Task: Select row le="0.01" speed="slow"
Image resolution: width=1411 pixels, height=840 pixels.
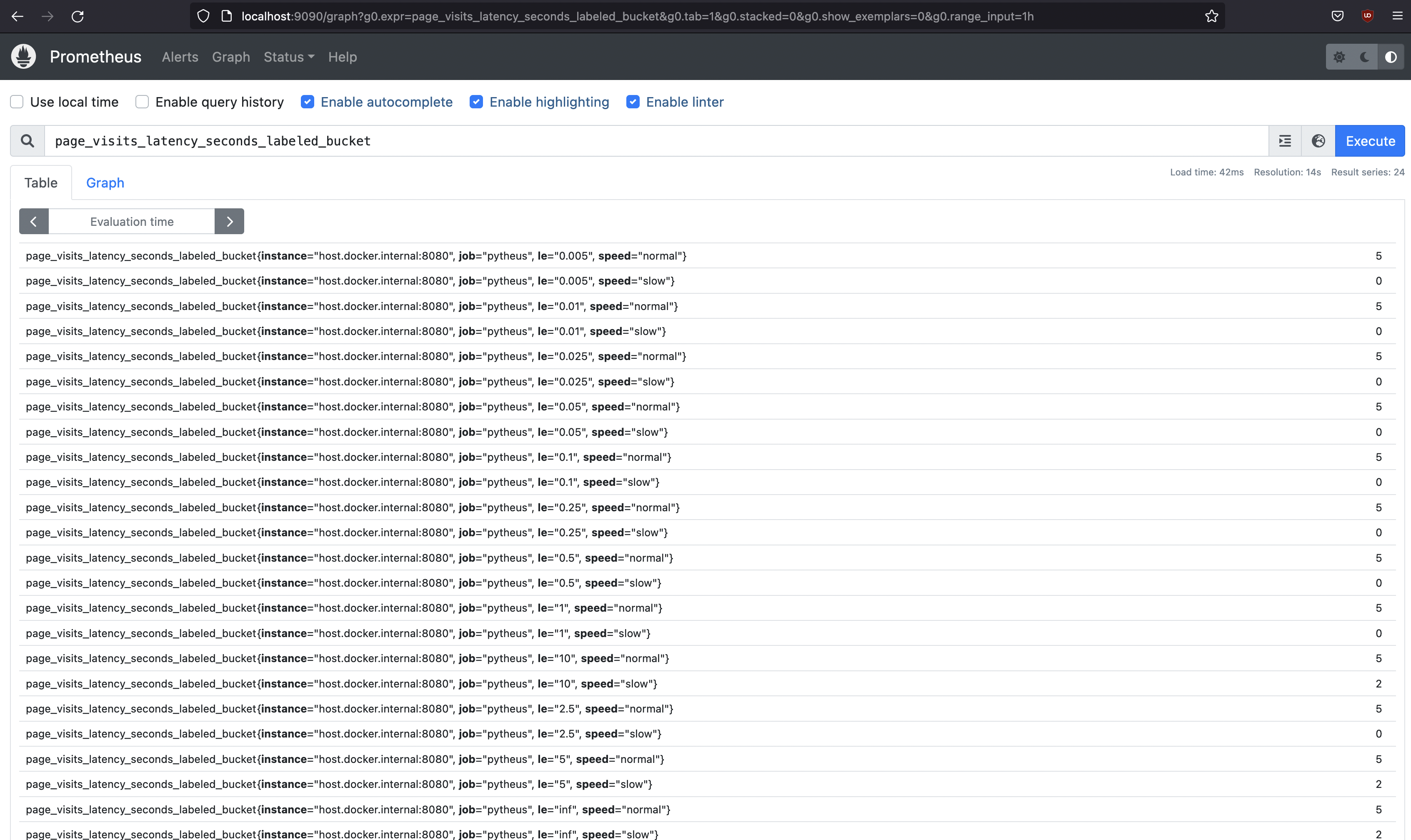Action: (x=708, y=331)
